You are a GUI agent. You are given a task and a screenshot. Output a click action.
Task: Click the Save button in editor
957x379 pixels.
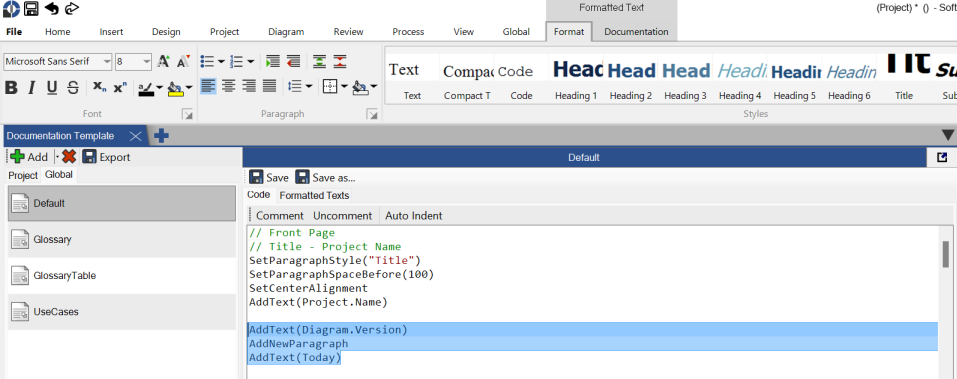[x=269, y=178]
